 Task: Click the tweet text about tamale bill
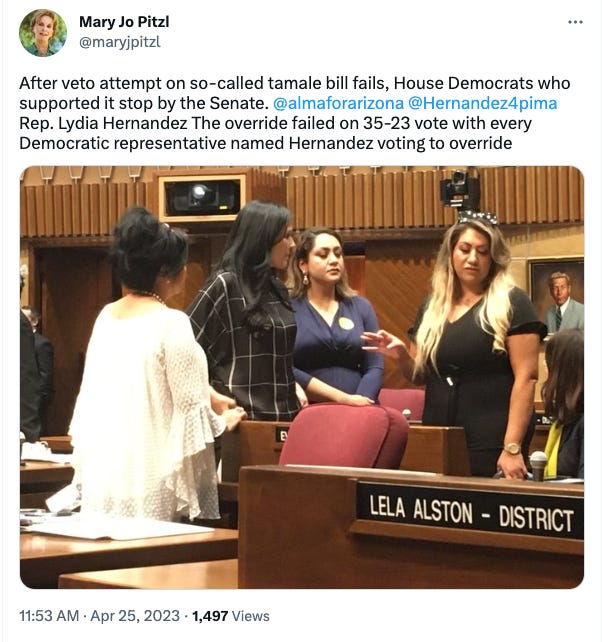(x=295, y=113)
